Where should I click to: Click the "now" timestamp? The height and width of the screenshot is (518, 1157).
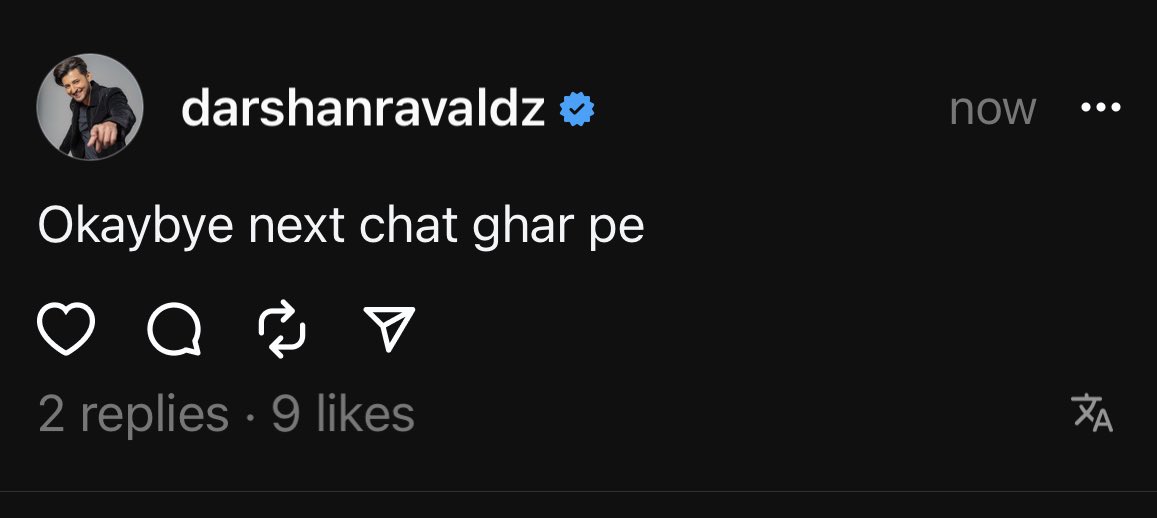[992, 110]
